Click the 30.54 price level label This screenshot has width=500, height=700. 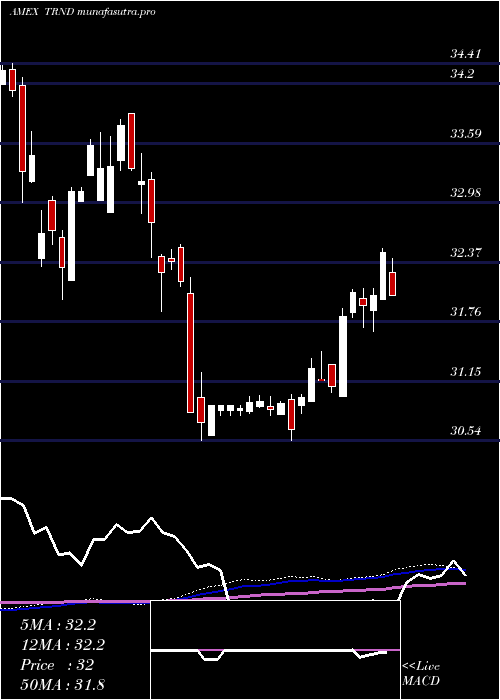click(466, 431)
